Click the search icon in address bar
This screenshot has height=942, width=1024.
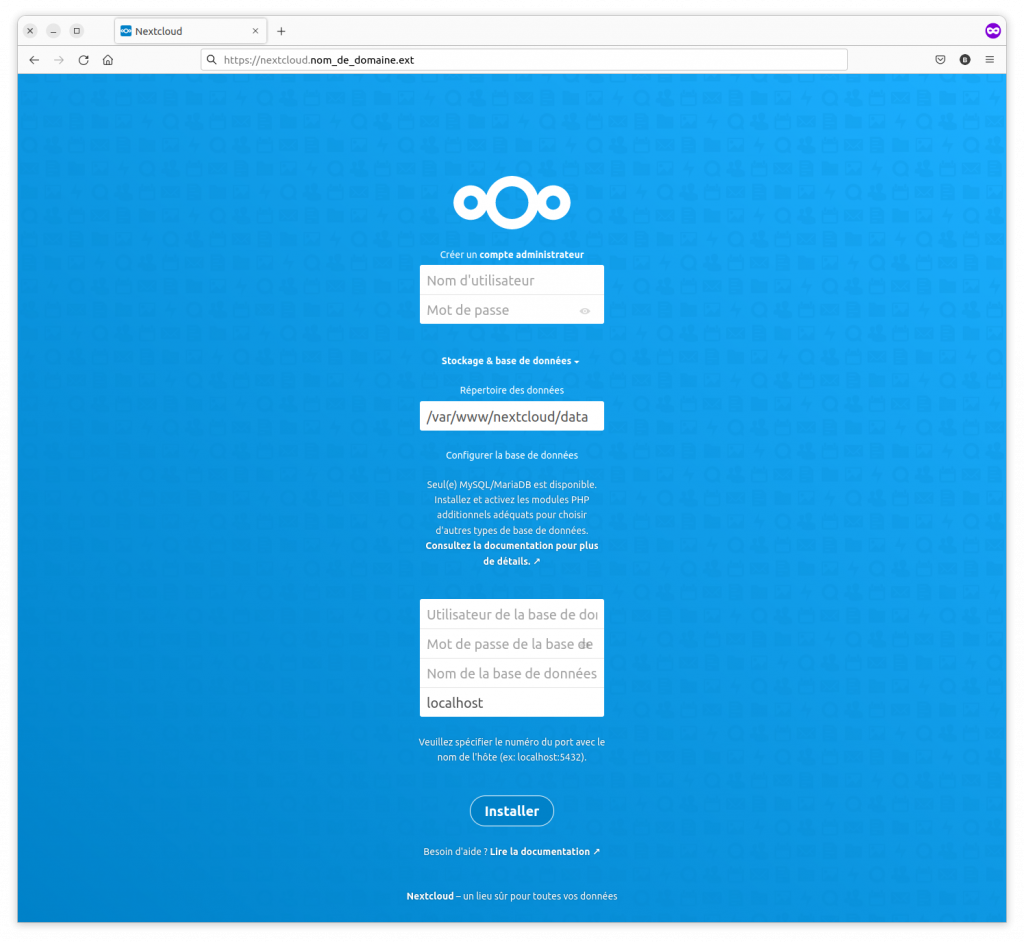click(212, 60)
